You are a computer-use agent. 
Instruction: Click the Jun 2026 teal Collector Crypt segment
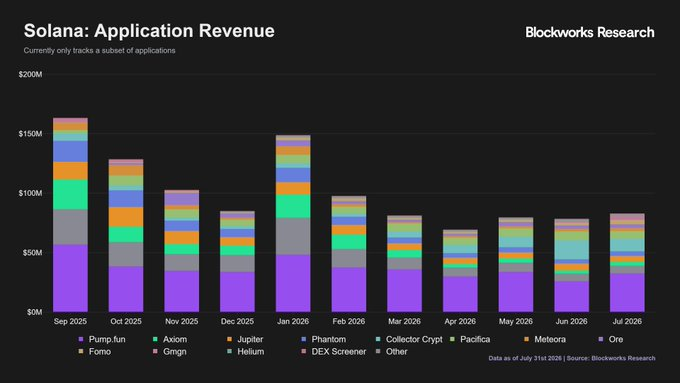[x=572, y=250]
